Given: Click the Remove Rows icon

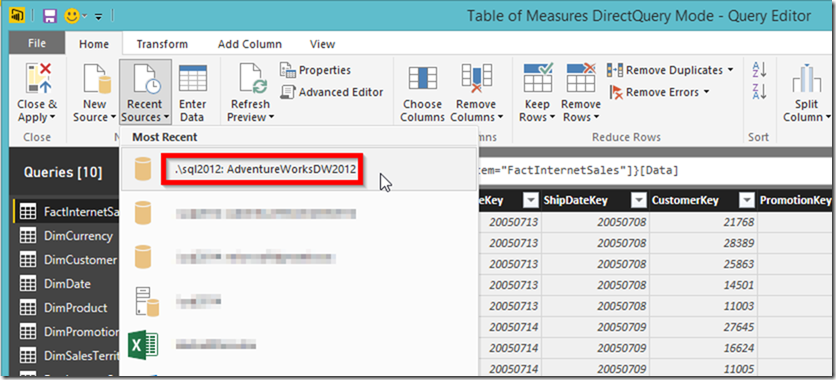Looking at the screenshot, I should (x=581, y=78).
